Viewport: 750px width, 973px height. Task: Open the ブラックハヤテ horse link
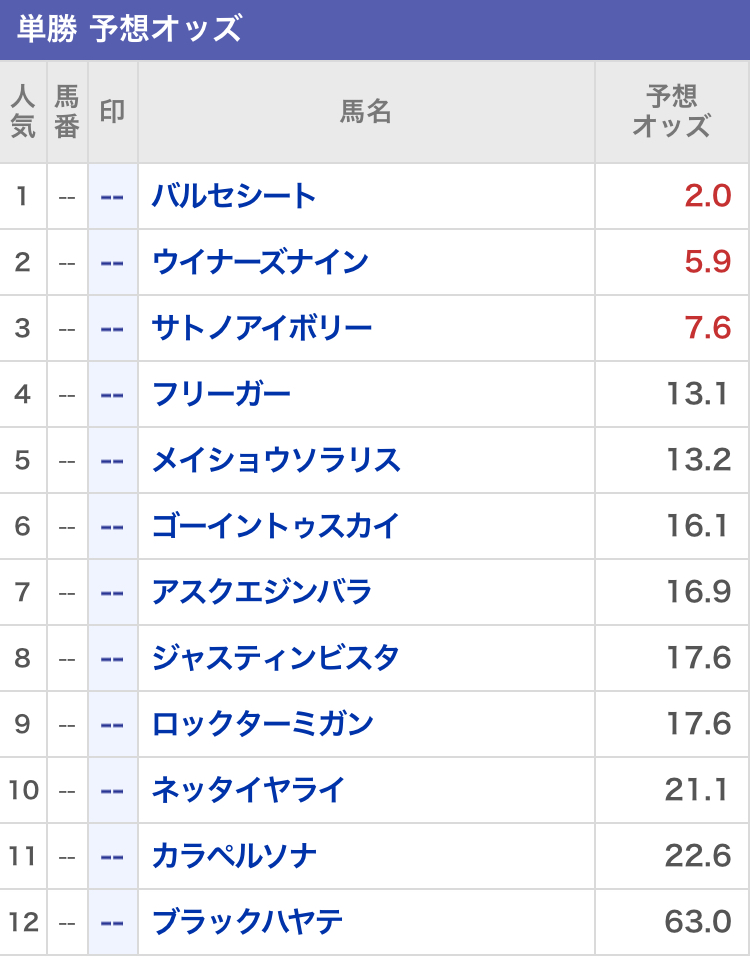(247, 922)
